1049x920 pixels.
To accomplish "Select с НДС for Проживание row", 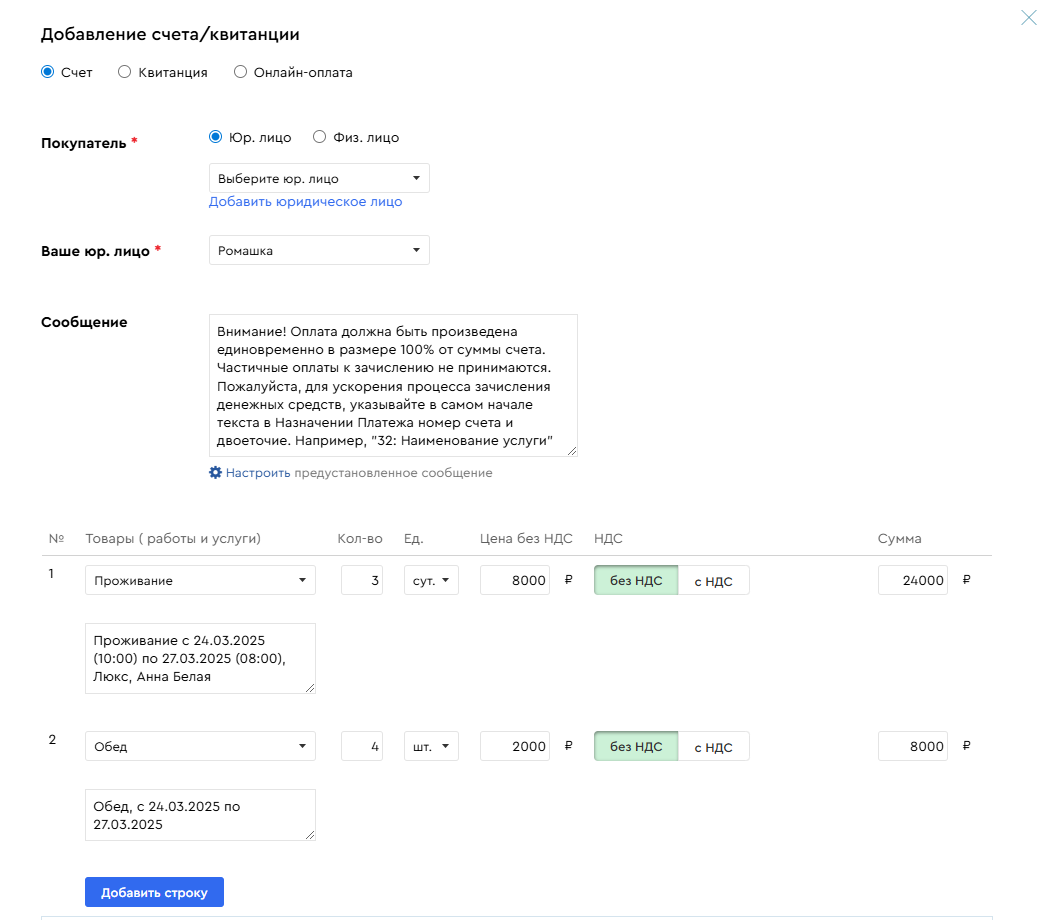I will (x=713, y=580).
